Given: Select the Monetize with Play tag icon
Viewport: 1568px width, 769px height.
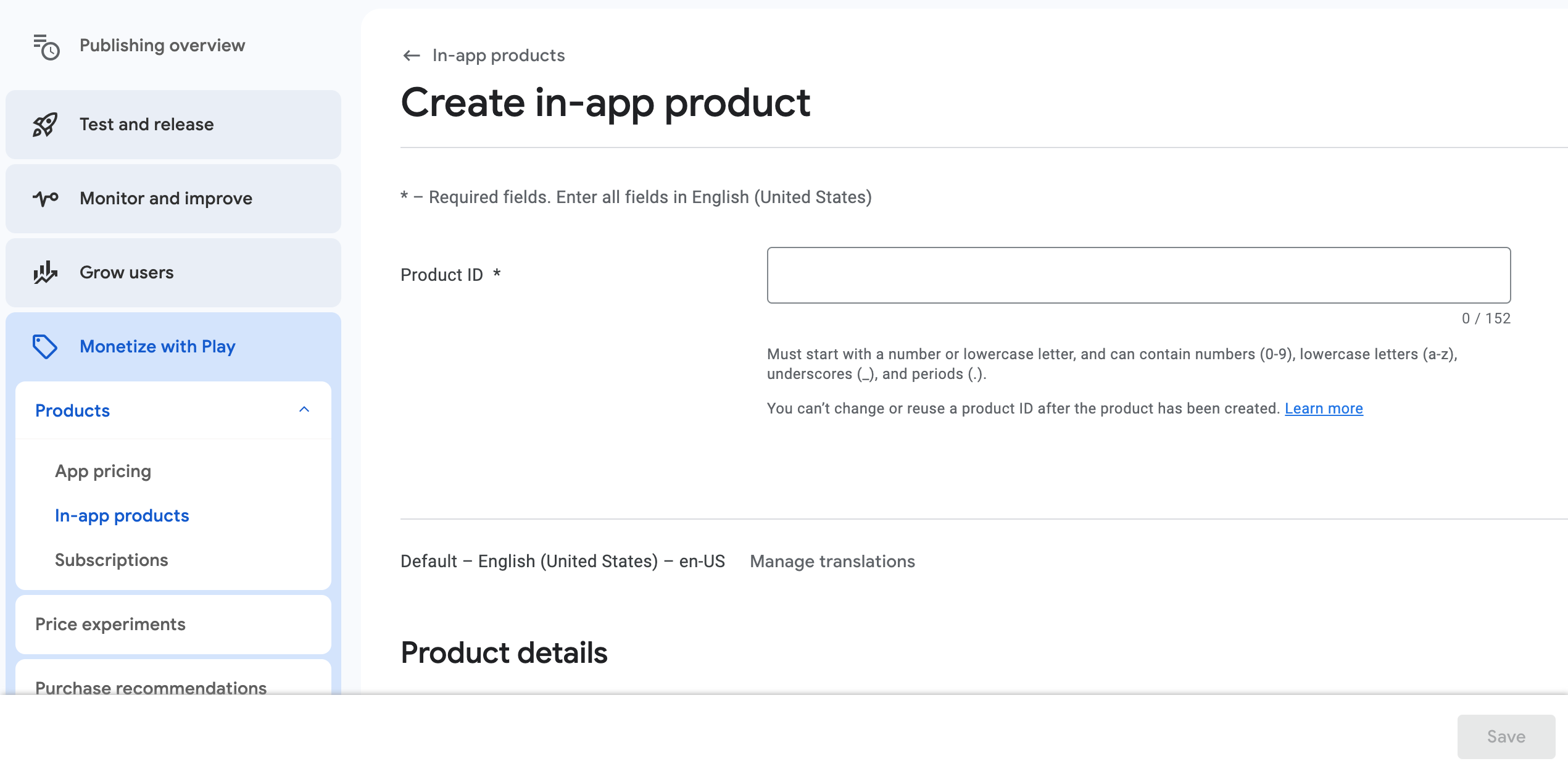Looking at the screenshot, I should (x=45, y=346).
